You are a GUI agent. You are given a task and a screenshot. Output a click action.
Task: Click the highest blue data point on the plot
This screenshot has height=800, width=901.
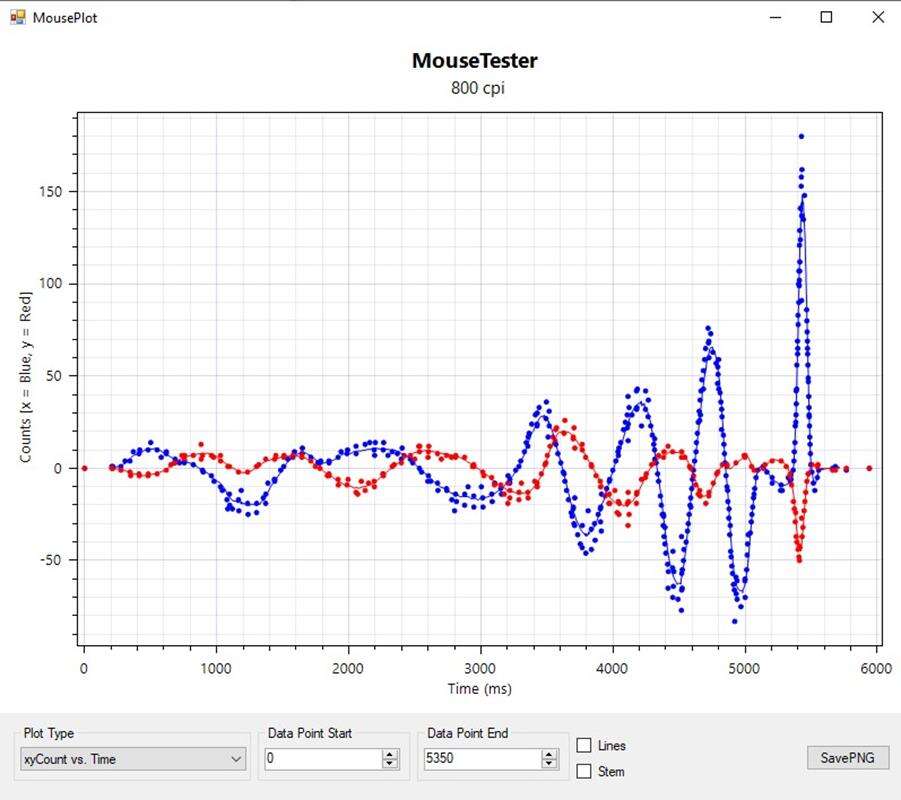[801, 136]
